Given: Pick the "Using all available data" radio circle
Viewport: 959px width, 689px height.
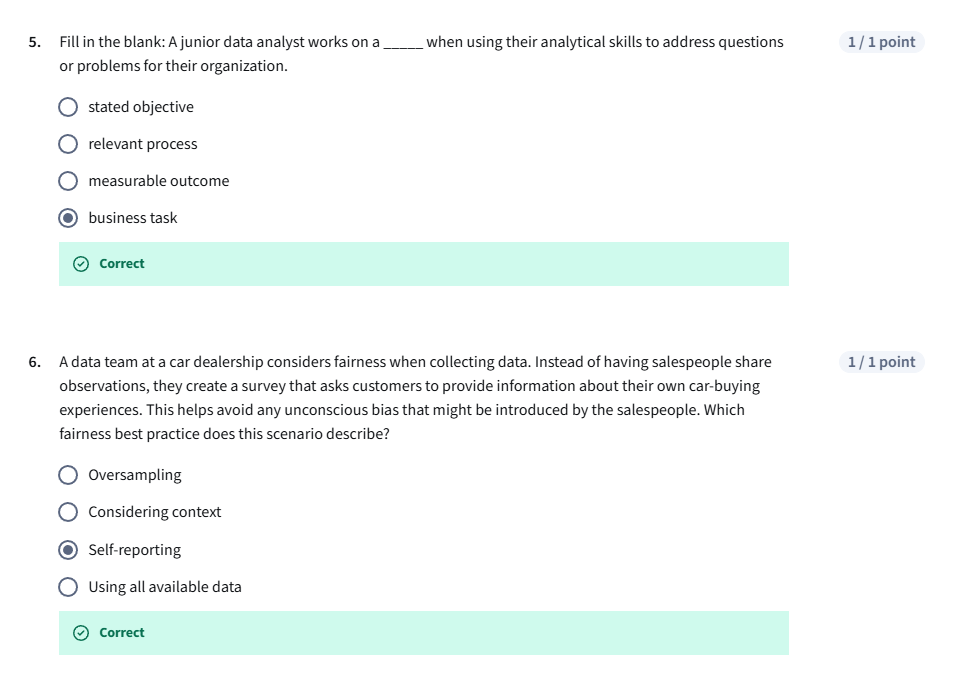Looking at the screenshot, I should click(x=68, y=587).
